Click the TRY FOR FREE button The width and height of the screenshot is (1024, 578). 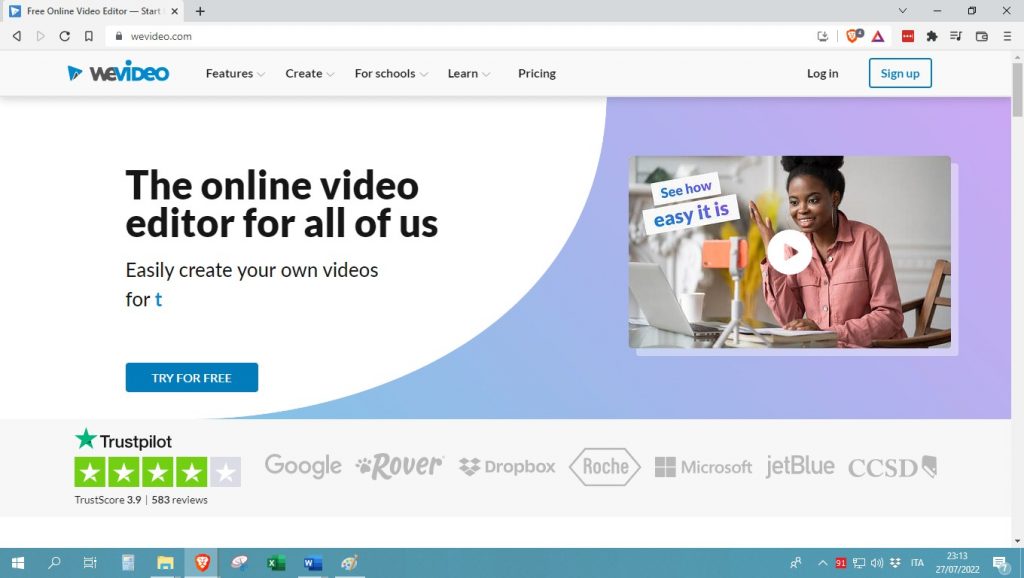(191, 377)
